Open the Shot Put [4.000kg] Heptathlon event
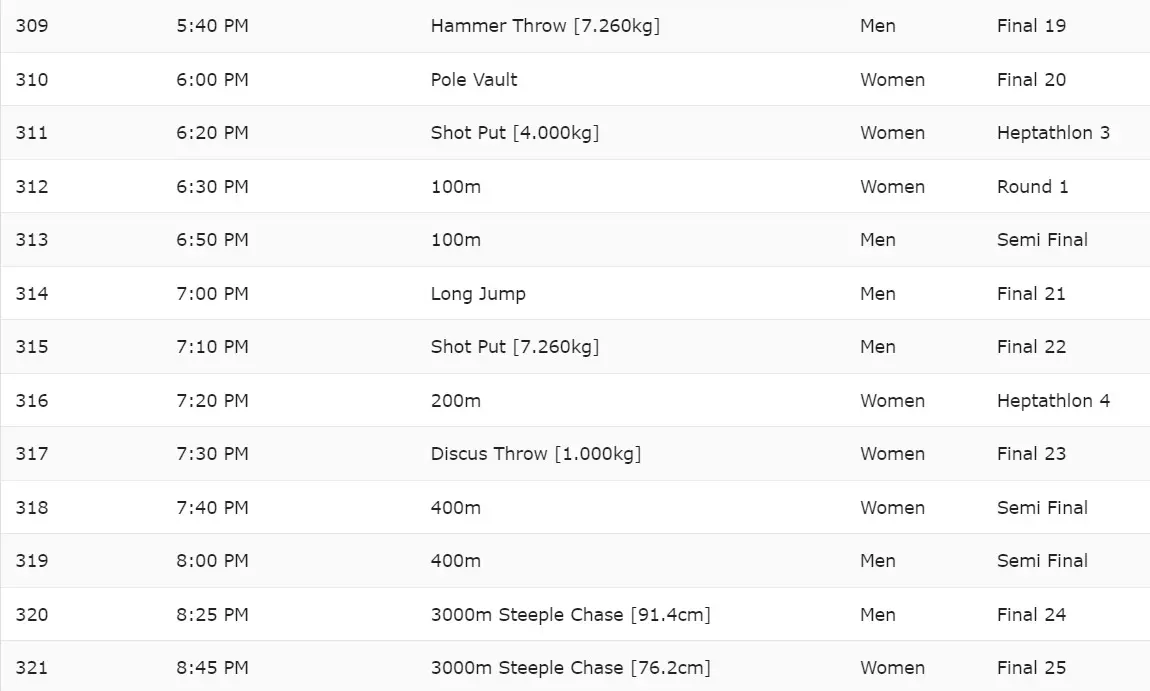 point(515,133)
